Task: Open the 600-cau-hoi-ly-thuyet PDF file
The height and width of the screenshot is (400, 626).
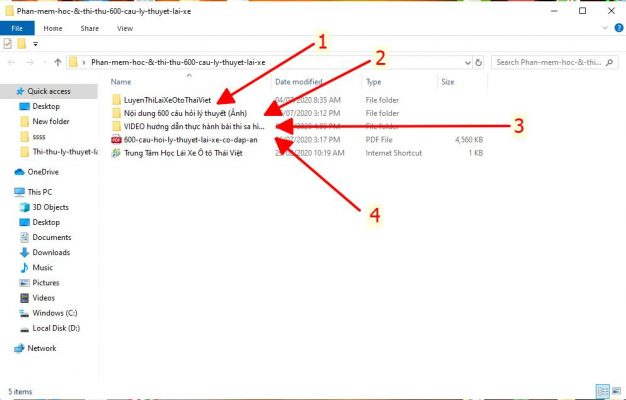Action: (182, 140)
